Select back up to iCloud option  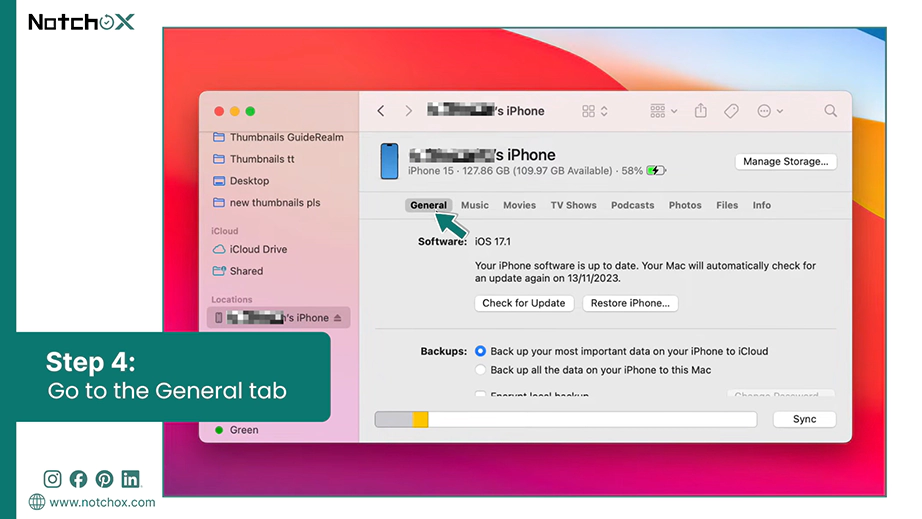(480, 351)
